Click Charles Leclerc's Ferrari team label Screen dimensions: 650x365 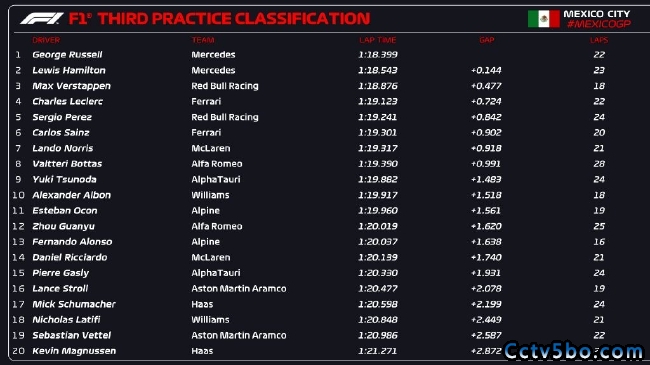pos(206,102)
